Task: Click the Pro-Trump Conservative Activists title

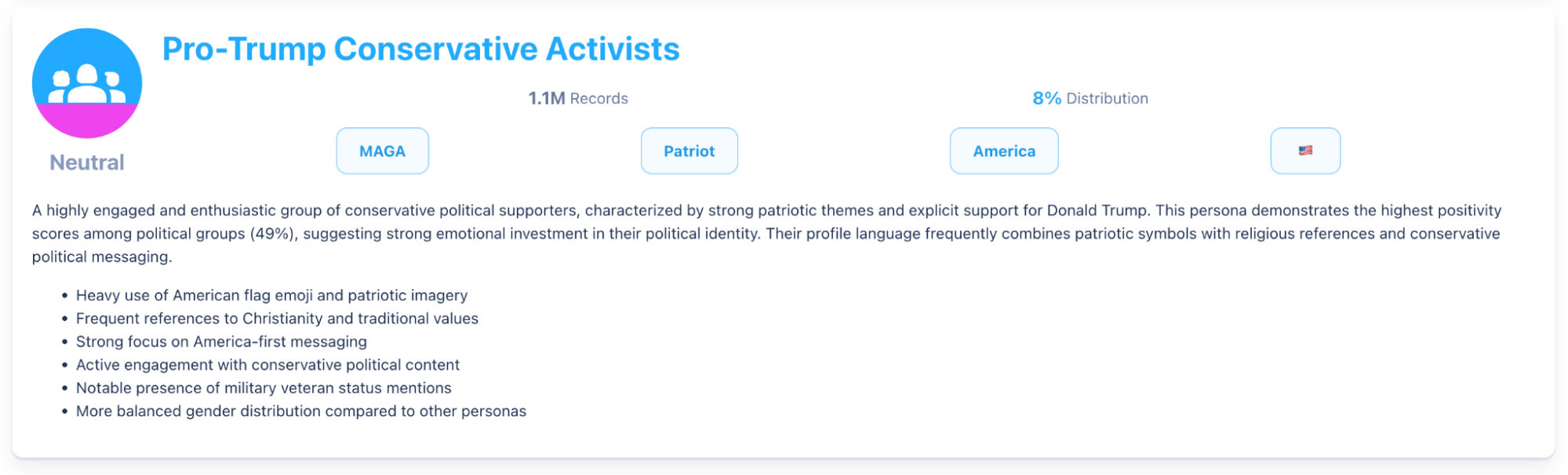Action: tap(420, 49)
